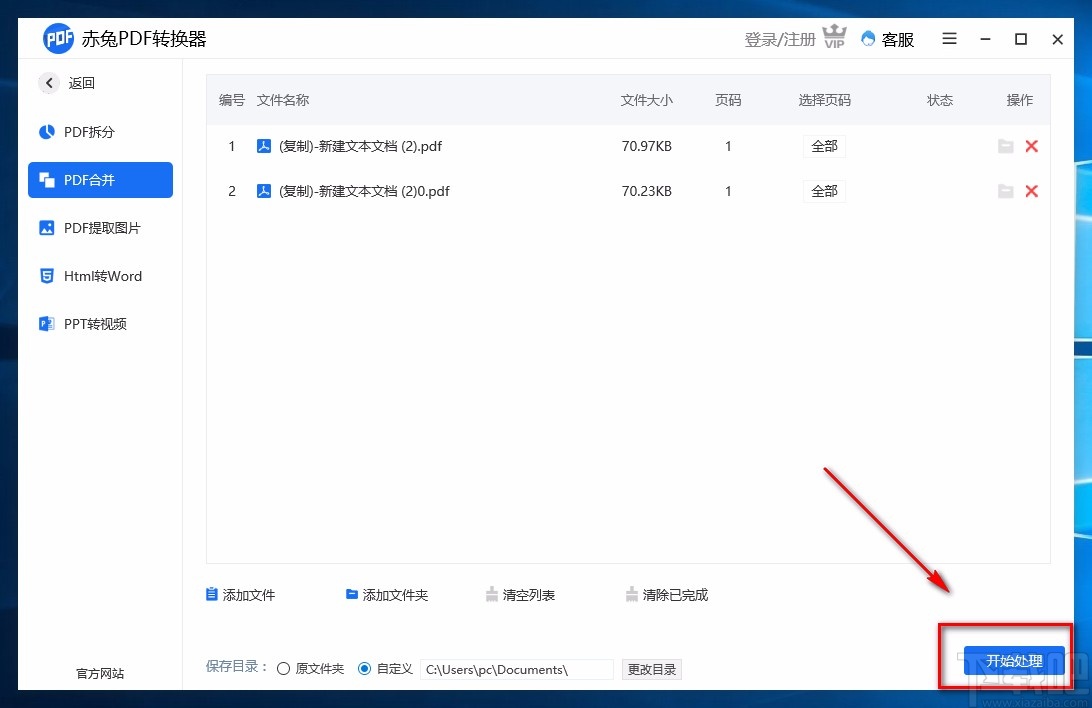The width and height of the screenshot is (1092, 708).
Task: Open the hamburger menu
Action: [948, 38]
